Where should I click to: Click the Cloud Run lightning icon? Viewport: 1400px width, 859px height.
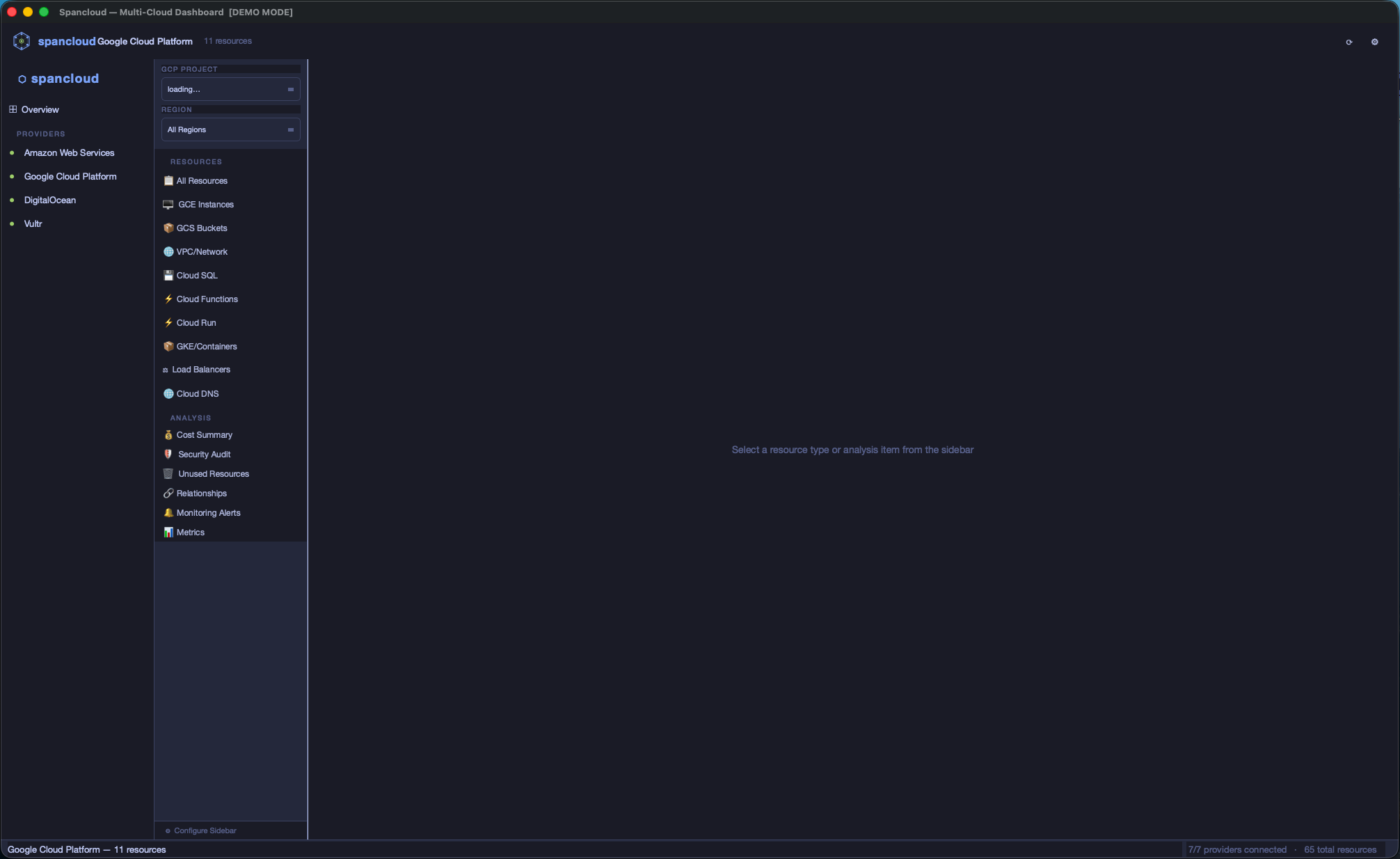pos(168,323)
